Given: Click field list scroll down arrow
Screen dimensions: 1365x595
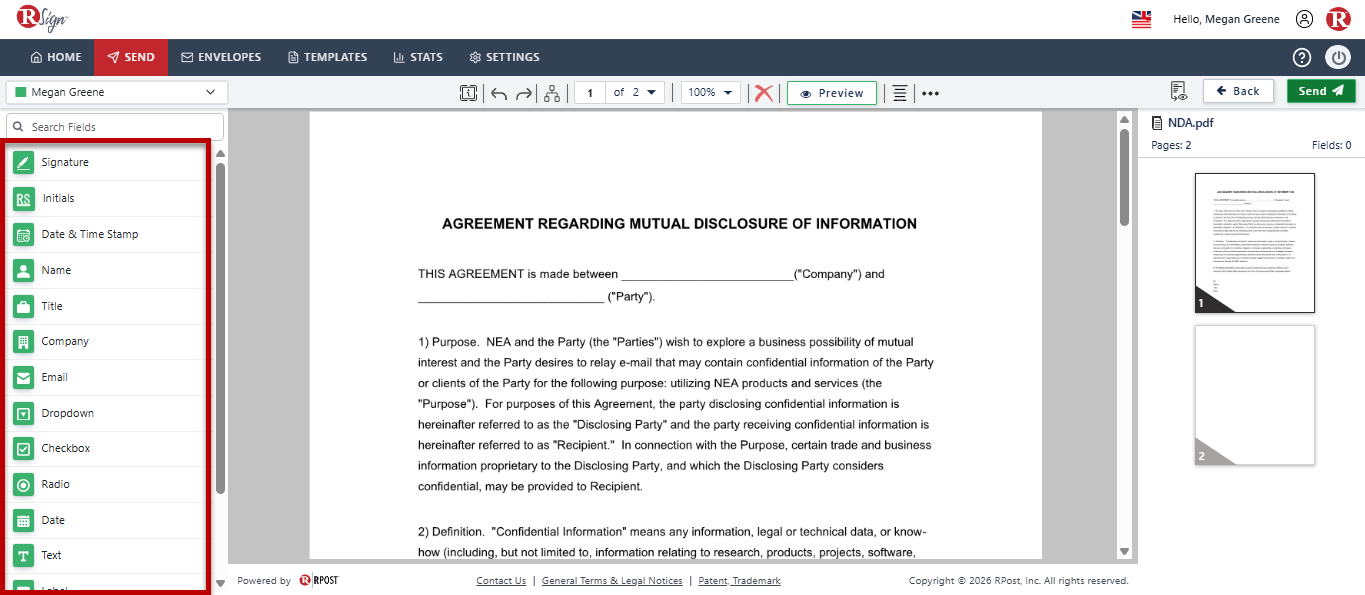Looking at the screenshot, I should pyautogui.click(x=220, y=583).
